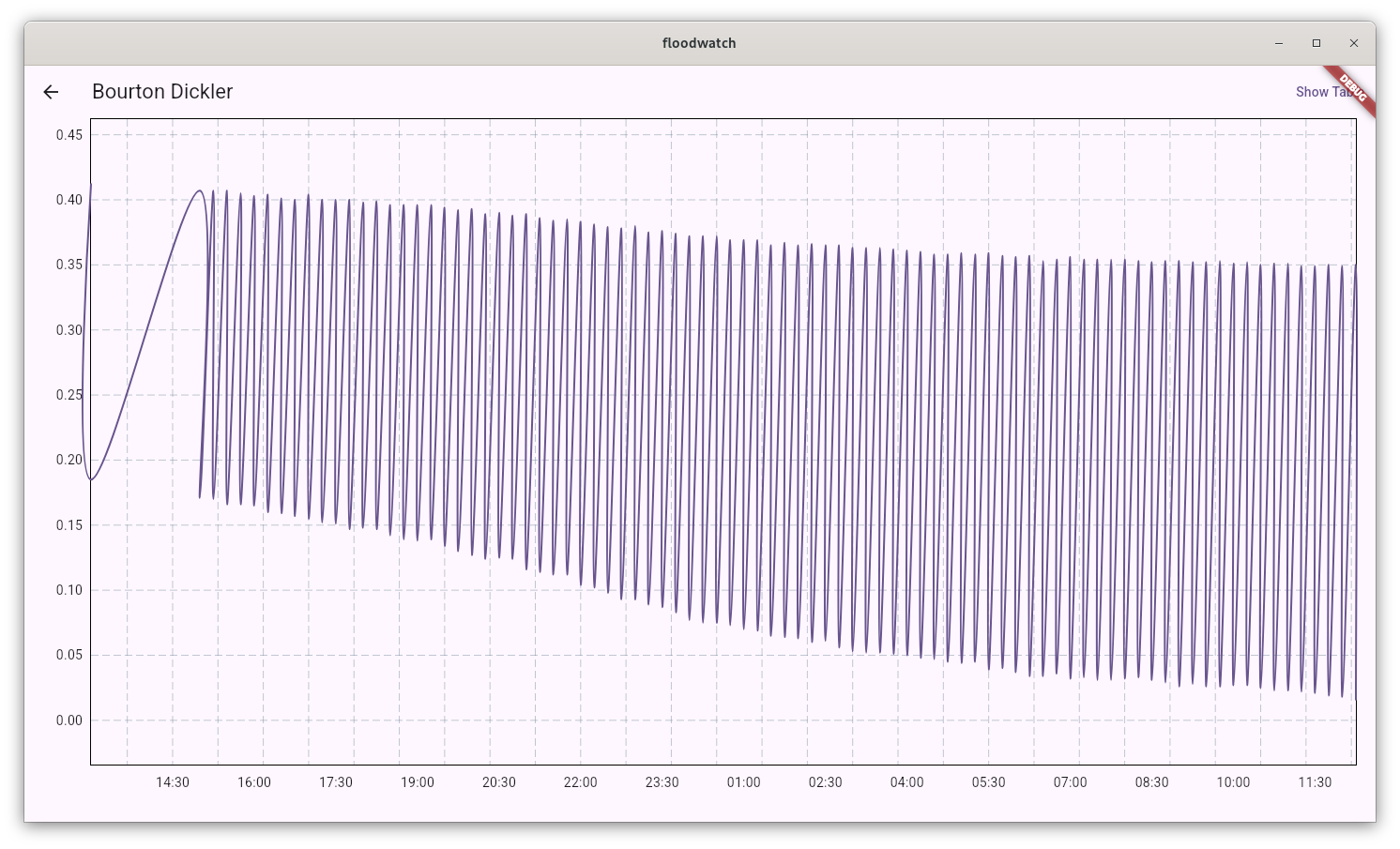Click the DEBUG corner banner

[1354, 91]
